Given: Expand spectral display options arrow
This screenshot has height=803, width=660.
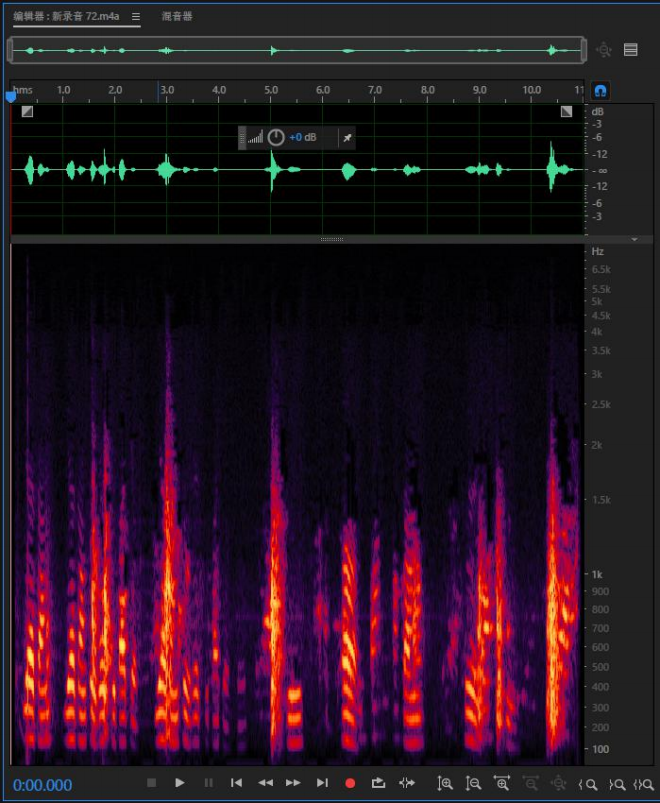Looking at the screenshot, I should pyautogui.click(x=634, y=239).
